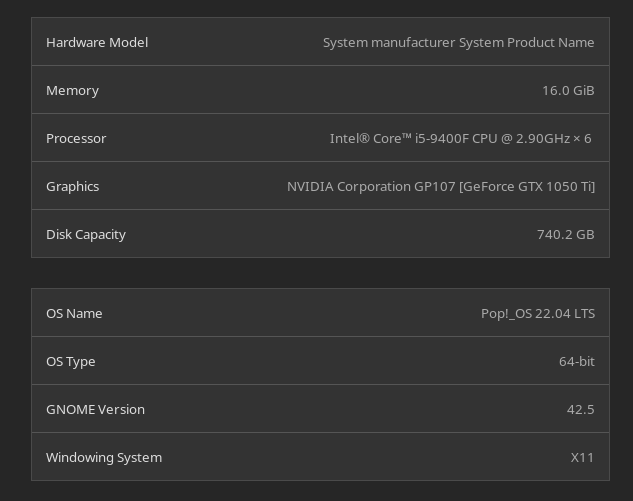Viewport: 633px width, 501px height.
Task: Click the Processor label
Action: pyautogui.click(x=76, y=138)
